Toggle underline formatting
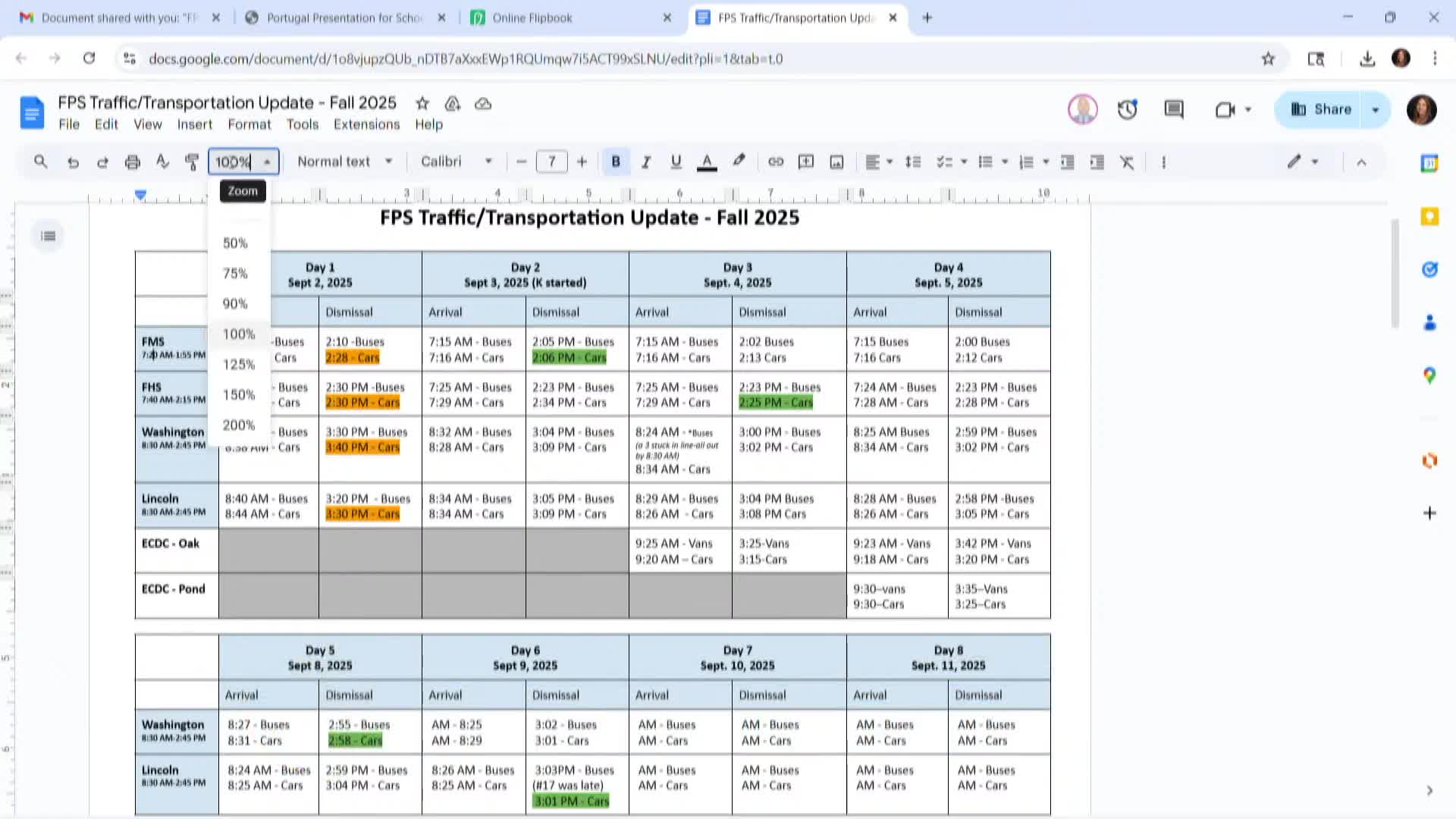This screenshot has height=819, width=1456. tap(676, 162)
